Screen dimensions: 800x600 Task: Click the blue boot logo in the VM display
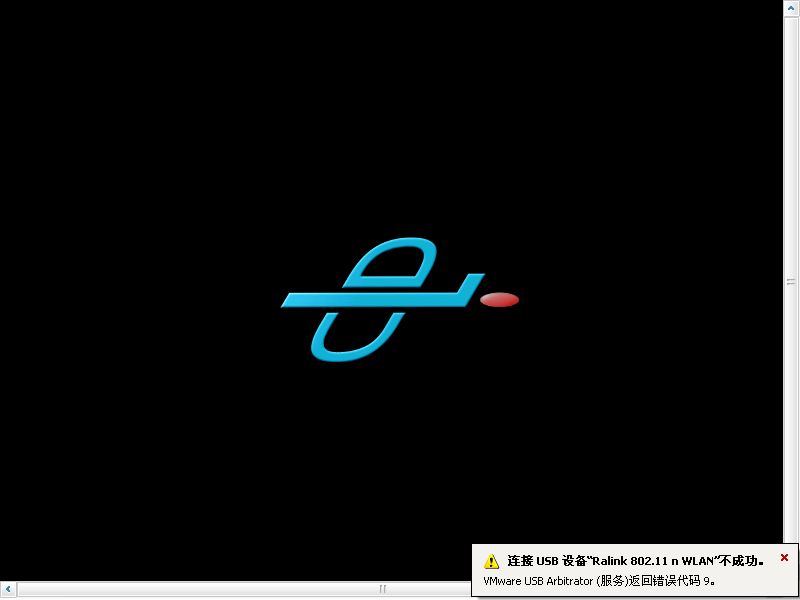[399, 299]
